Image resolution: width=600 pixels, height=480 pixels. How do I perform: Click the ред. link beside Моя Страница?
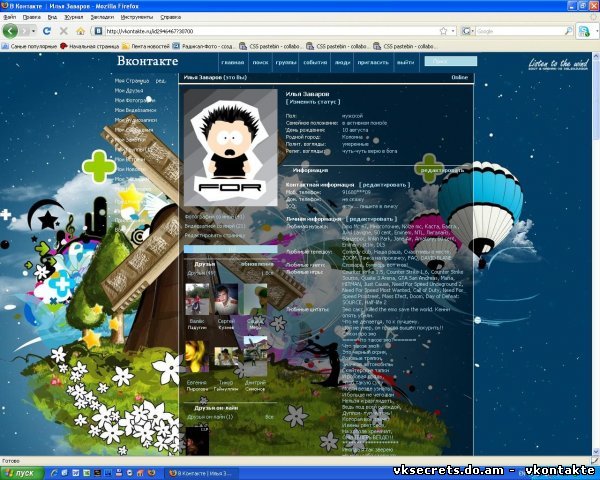[x=160, y=81]
